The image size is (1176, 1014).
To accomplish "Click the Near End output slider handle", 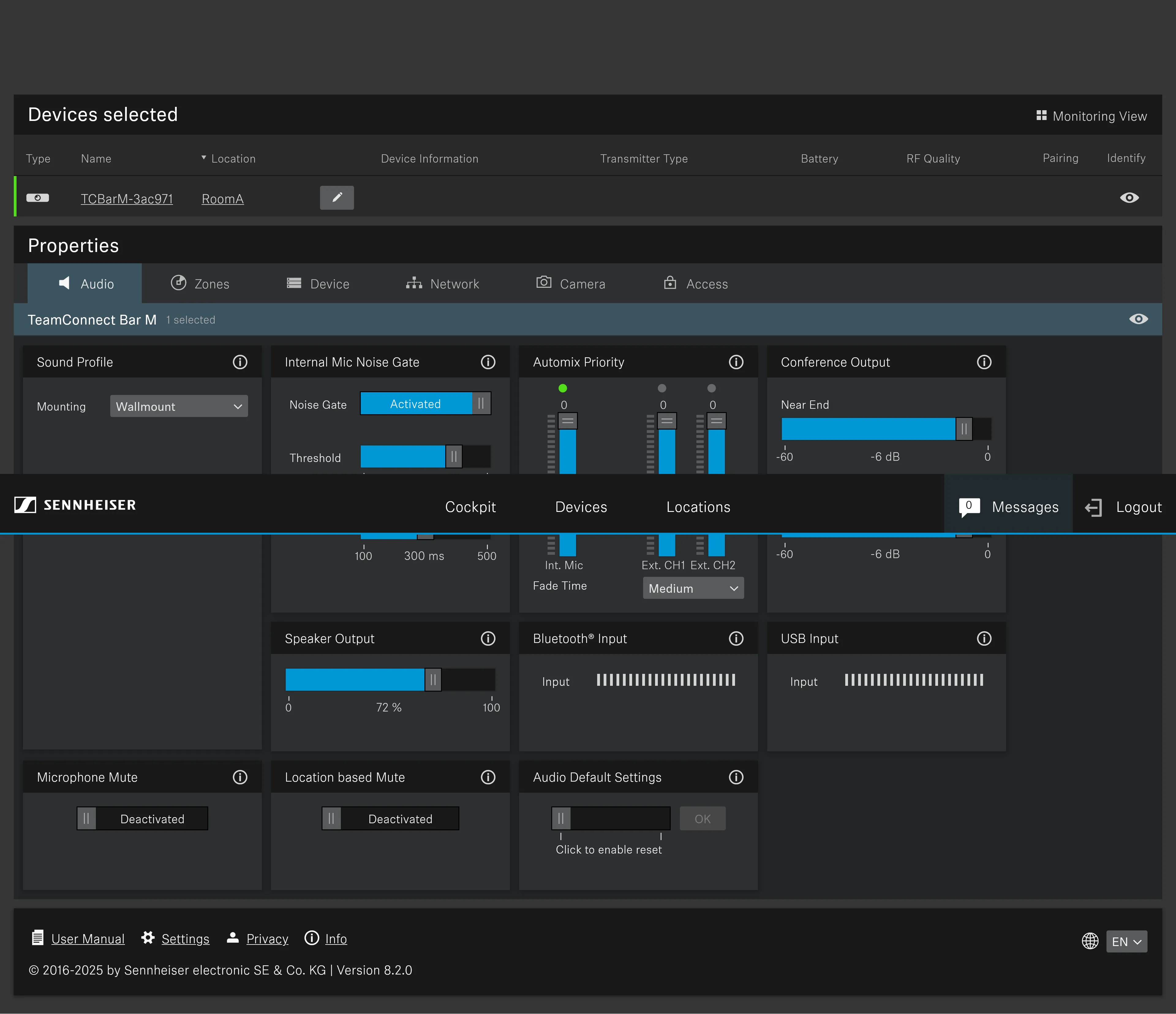I will [964, 428].
